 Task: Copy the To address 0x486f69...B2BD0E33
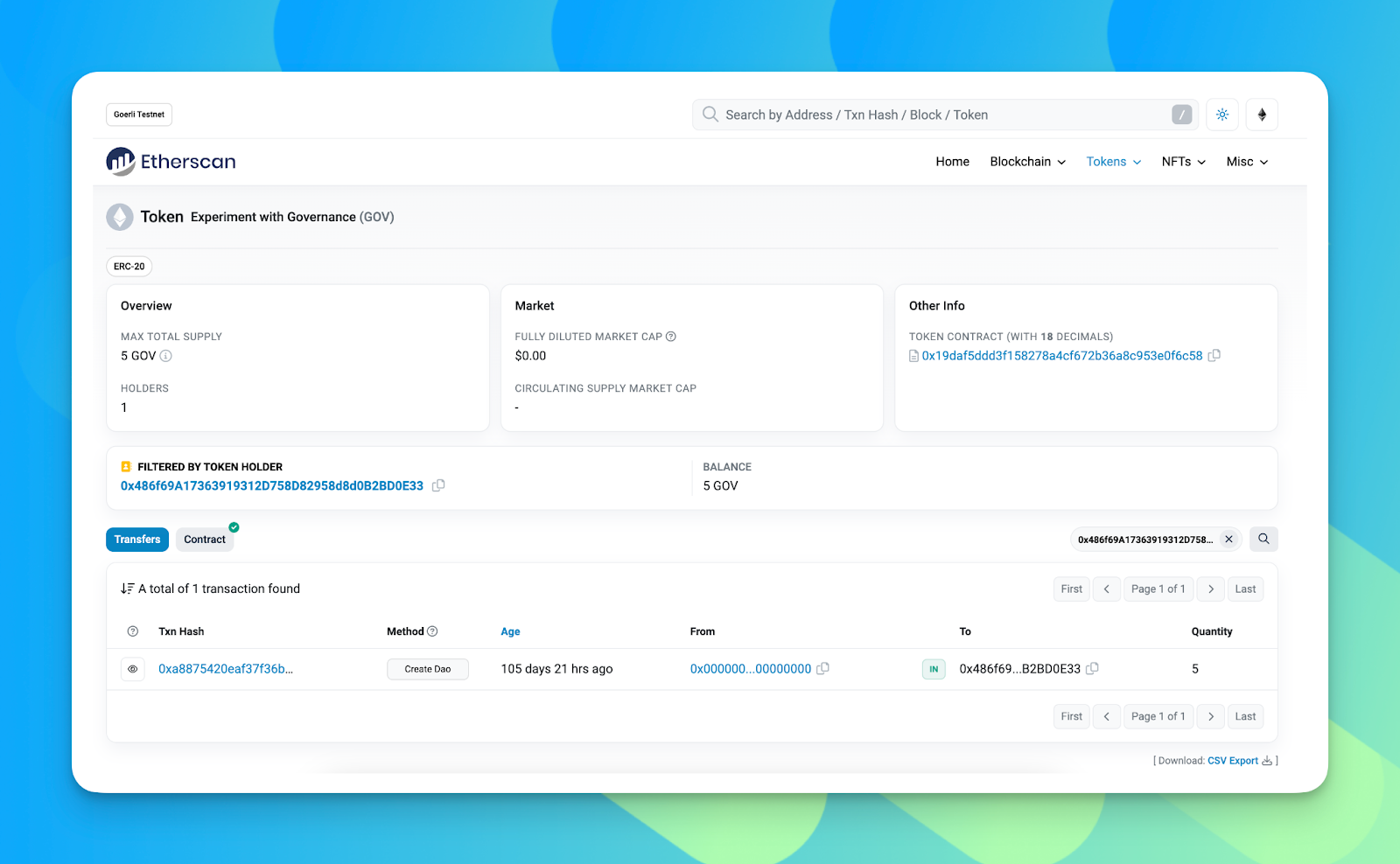click(x=1092, y=669)
